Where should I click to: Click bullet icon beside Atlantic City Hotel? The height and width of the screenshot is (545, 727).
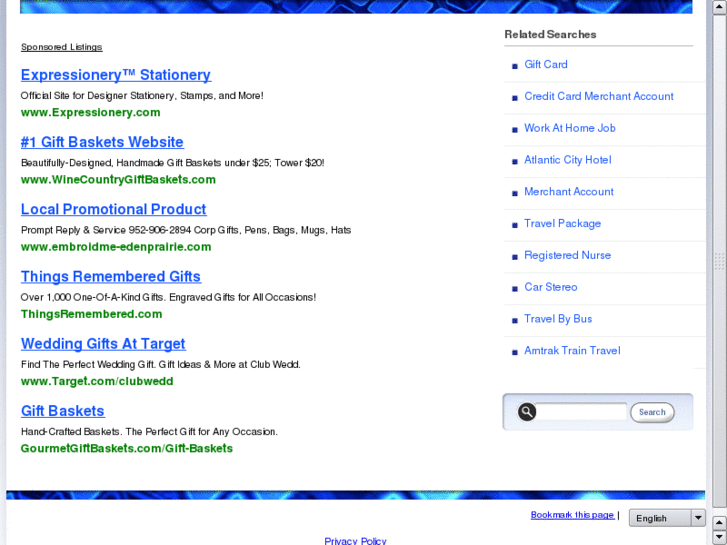click(515, 161)
